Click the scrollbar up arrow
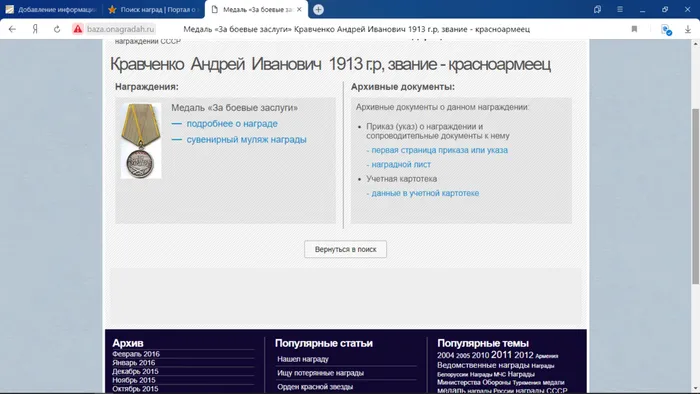 click(696, 44)
